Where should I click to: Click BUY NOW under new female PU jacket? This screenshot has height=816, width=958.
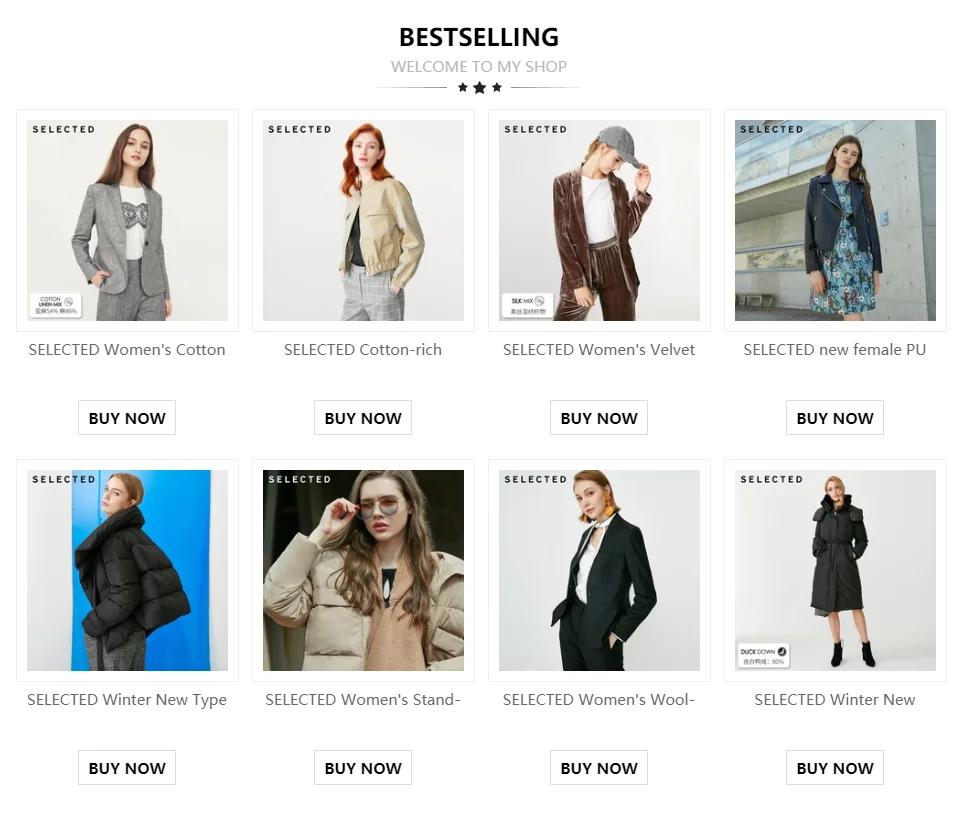click(835, 418)
